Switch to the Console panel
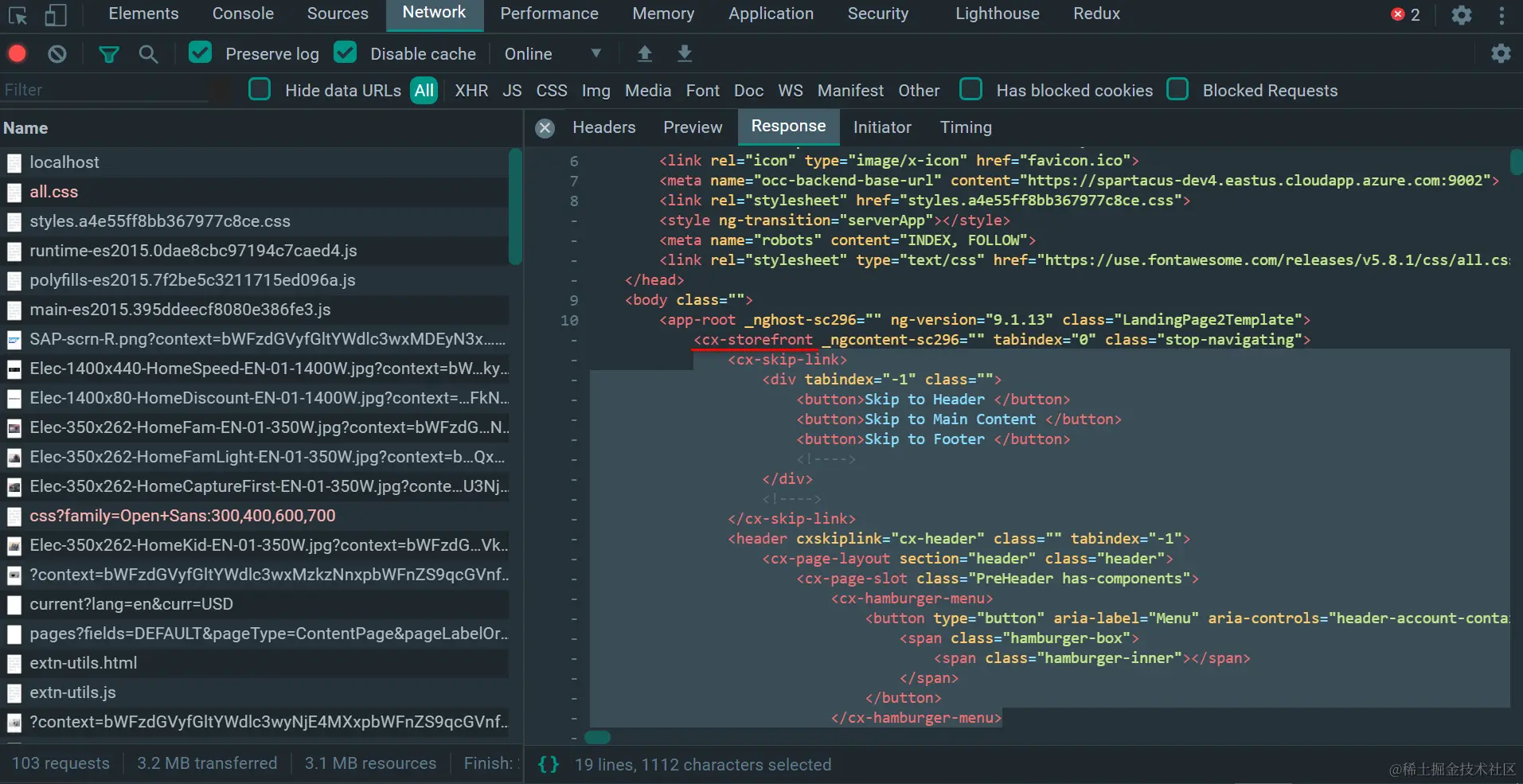This screenshot has width=1523, height=784. (243, 14)
